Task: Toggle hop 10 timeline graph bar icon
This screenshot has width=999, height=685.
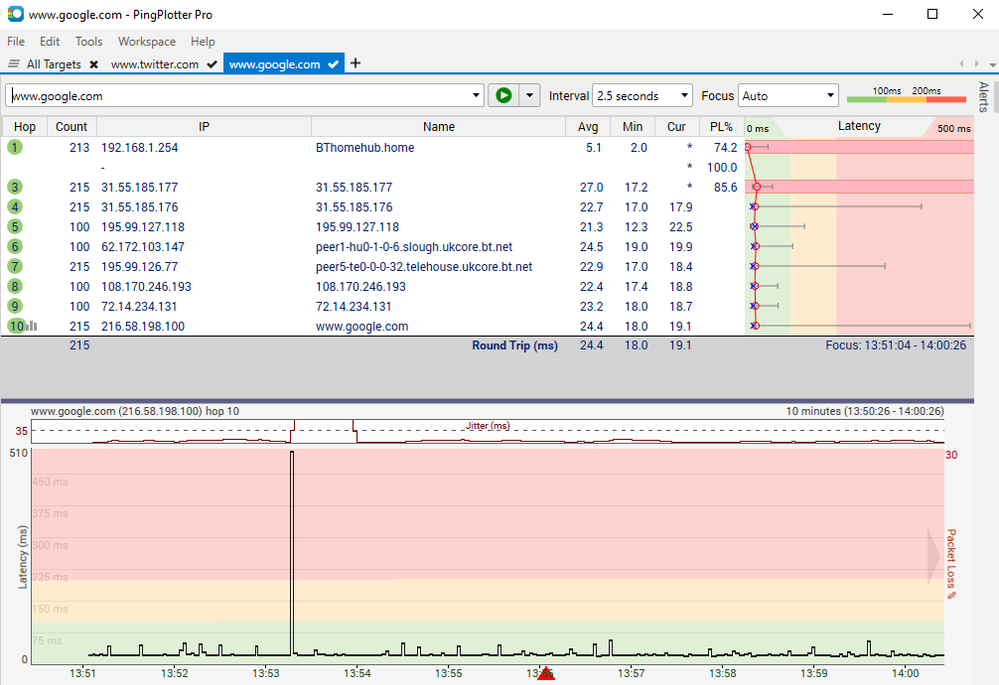Action: 32,326
